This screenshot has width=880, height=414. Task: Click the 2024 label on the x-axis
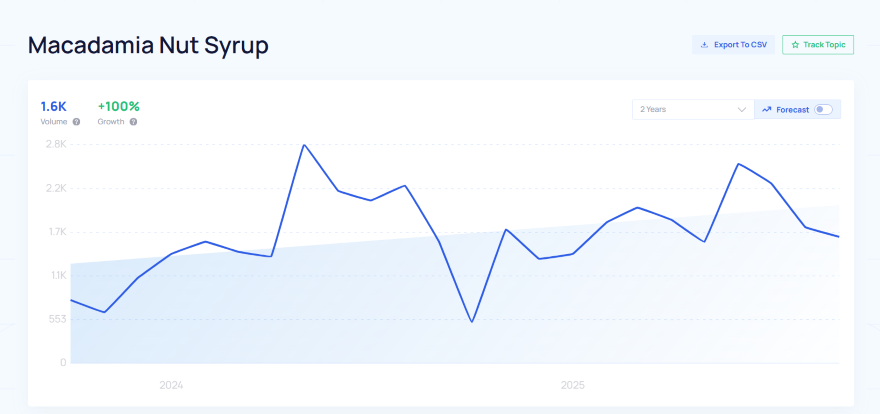(171, 385)
